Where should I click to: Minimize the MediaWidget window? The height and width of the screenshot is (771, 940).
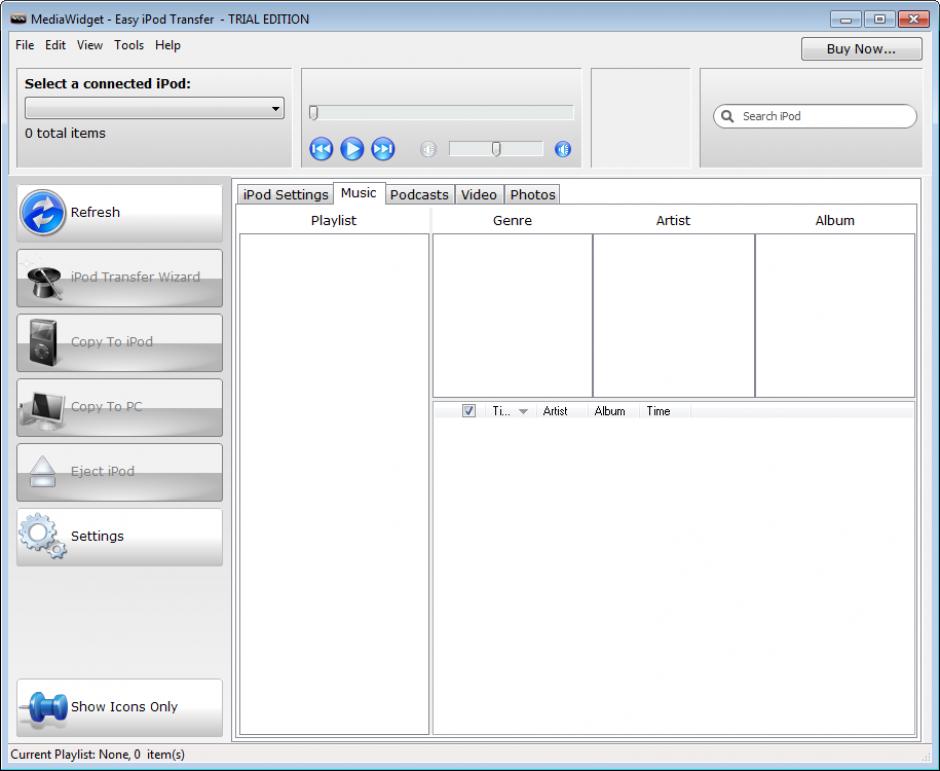click(x=845, y=19)
